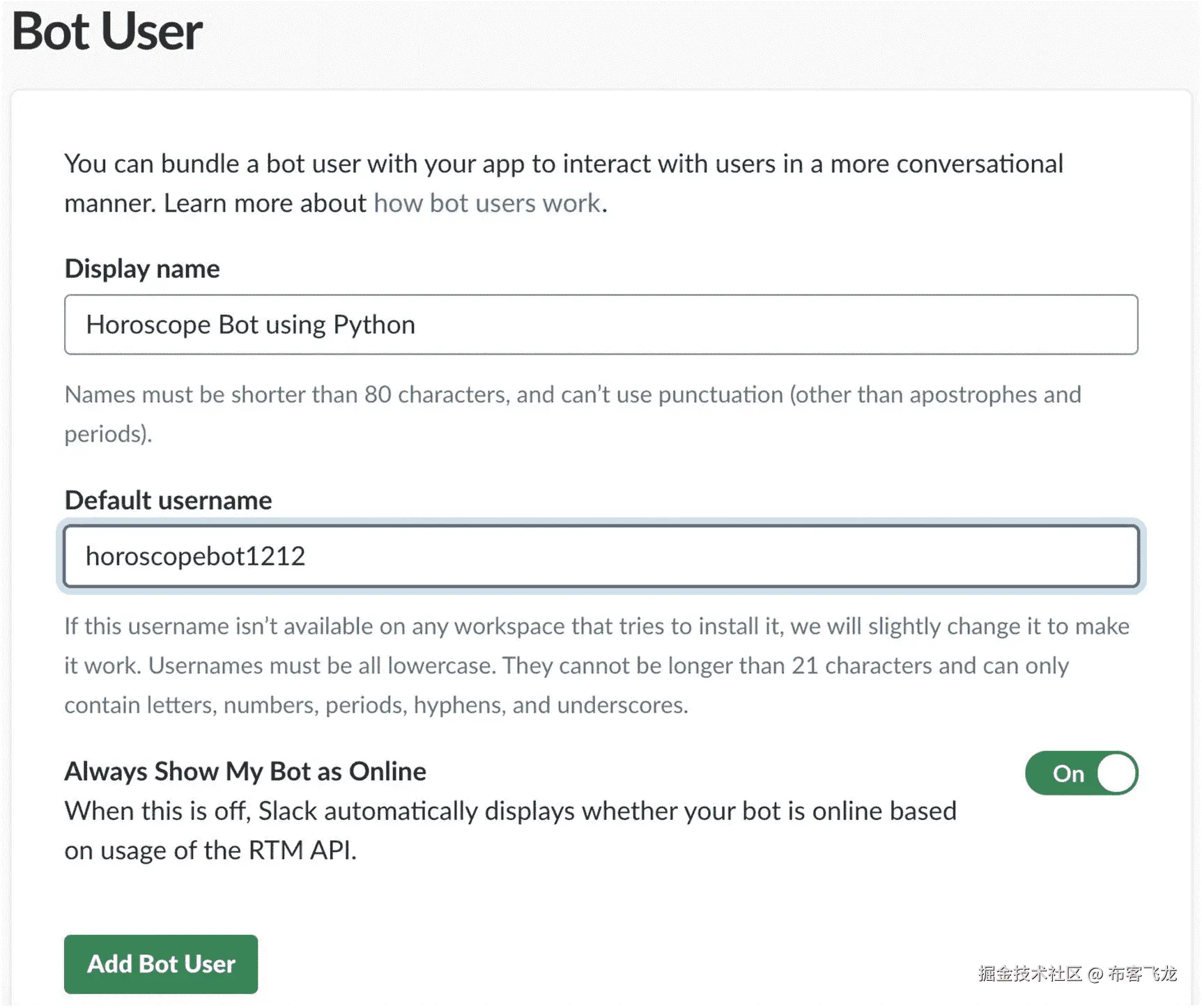
Task: Click the 'Bot User' page heading
Action: [107, 32]
